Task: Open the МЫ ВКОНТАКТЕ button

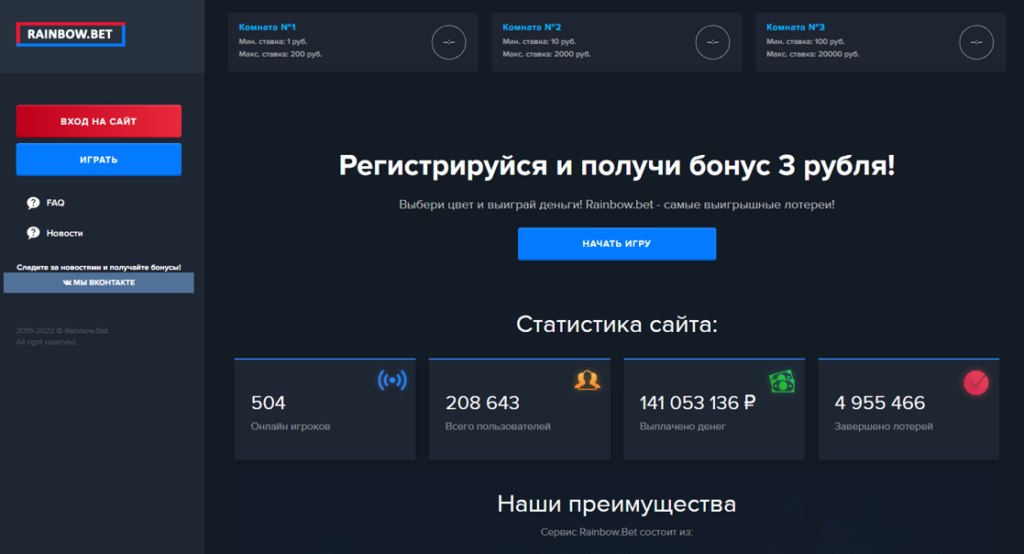Action: click(99, 282)
